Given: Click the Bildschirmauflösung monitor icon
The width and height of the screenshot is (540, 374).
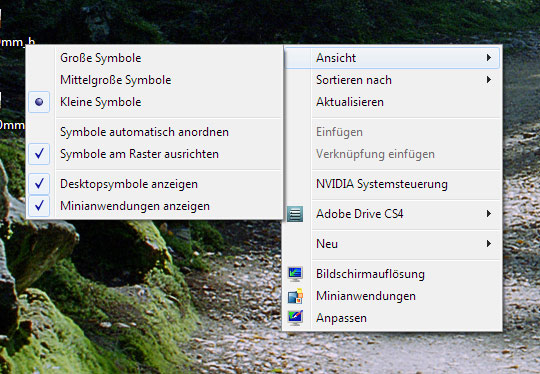Looking at the screenshot, I should pyautogui.click(x=295, y=274).
